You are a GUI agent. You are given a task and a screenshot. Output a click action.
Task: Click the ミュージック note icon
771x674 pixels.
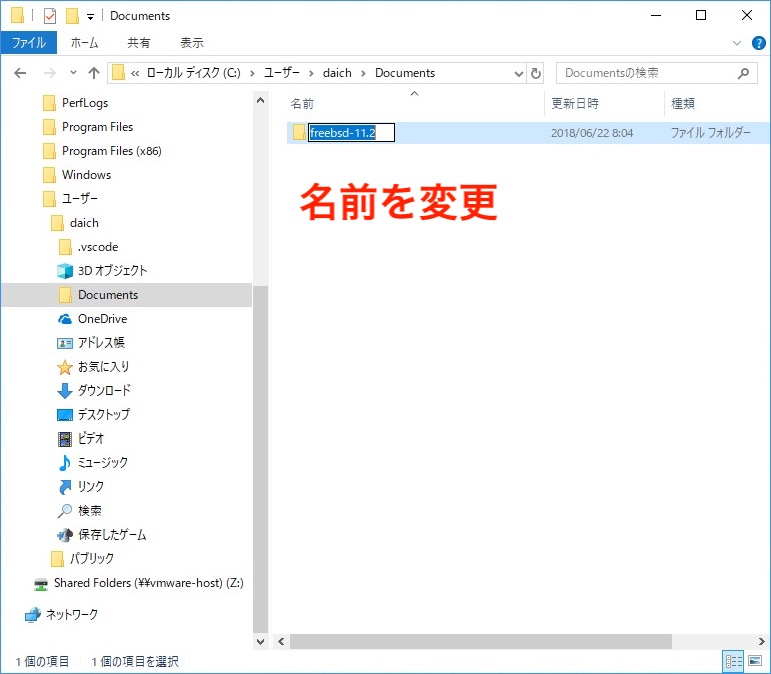(x=64, y=463)
